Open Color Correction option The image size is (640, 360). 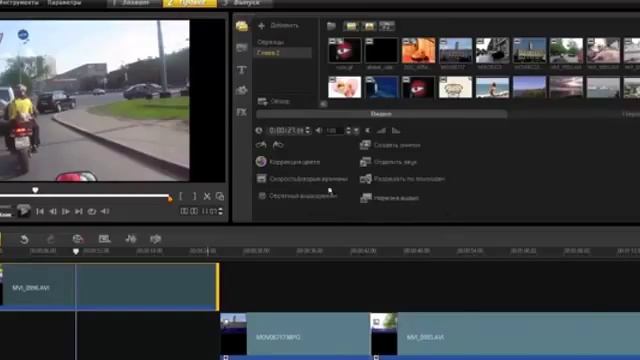288,162
